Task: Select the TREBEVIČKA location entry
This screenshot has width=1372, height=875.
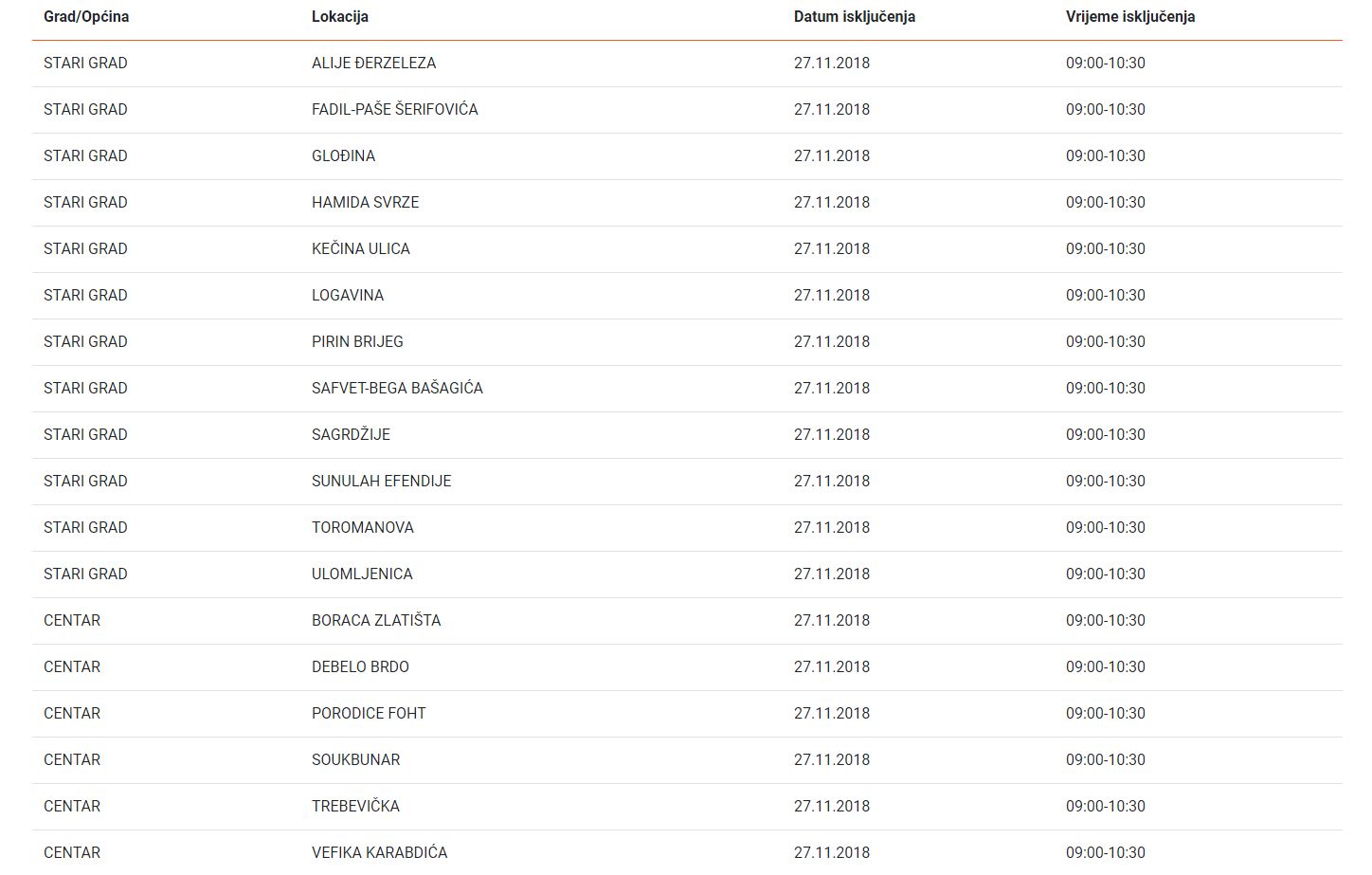Action: (355, 807)
